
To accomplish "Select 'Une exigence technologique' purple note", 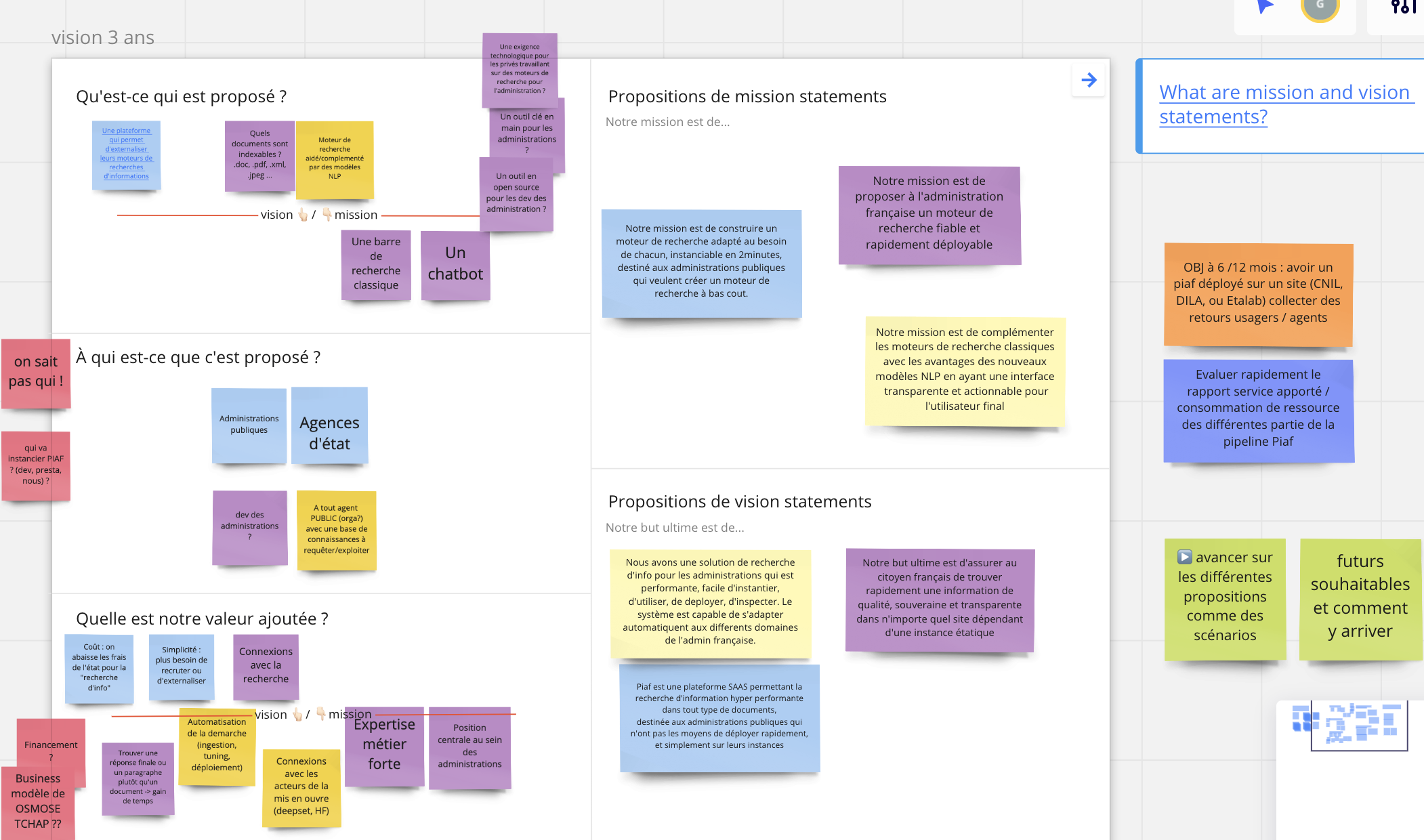I will [x=520, y=70].
